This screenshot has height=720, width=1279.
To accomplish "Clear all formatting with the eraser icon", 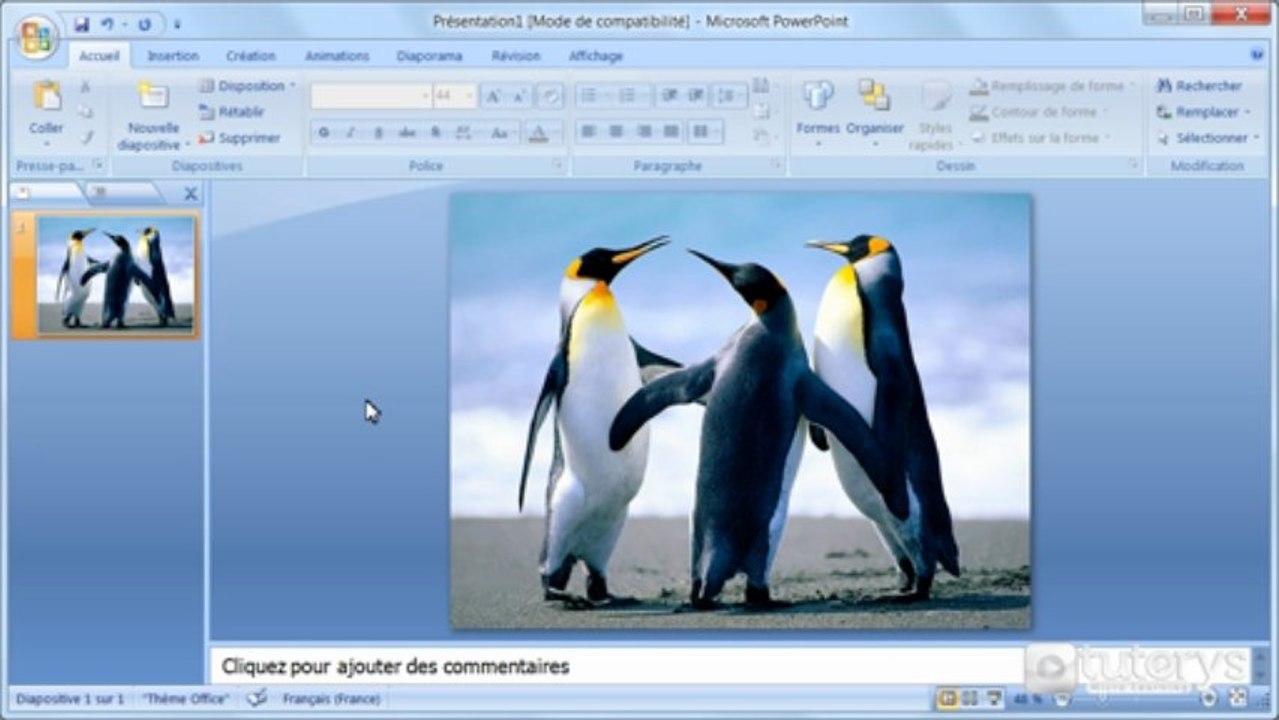I will (549, 96).
